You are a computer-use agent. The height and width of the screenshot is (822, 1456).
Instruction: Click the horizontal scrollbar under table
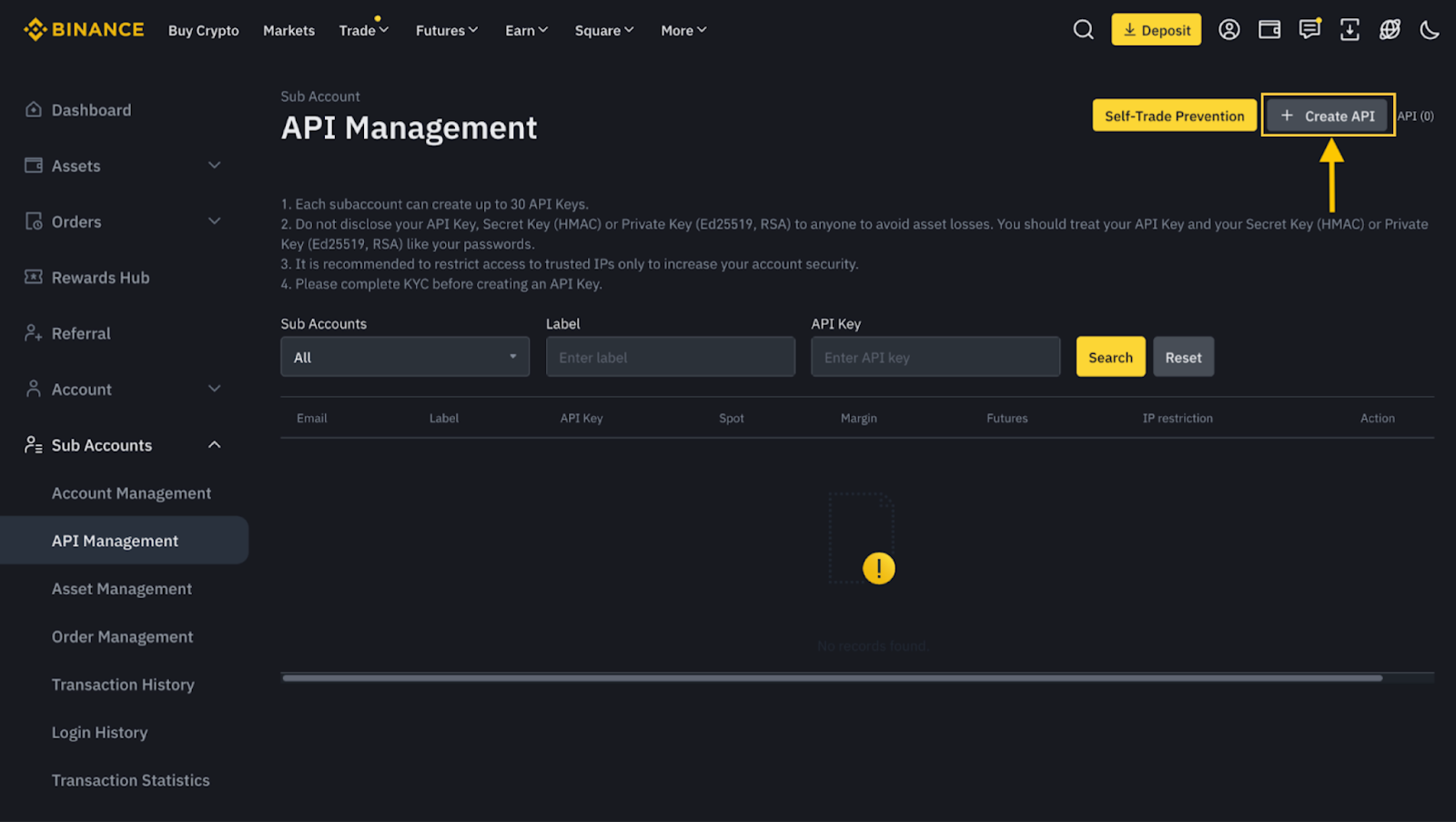832,678
